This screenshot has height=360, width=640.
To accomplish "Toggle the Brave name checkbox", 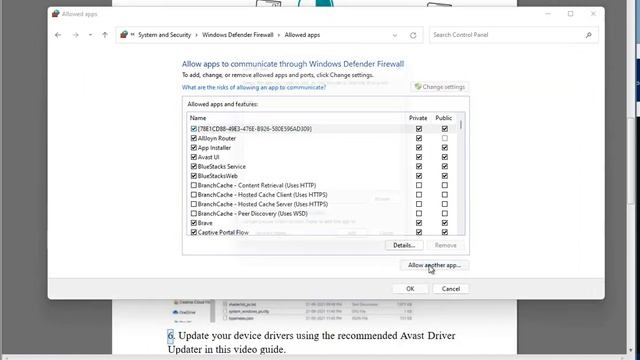I will coord(194,223).
